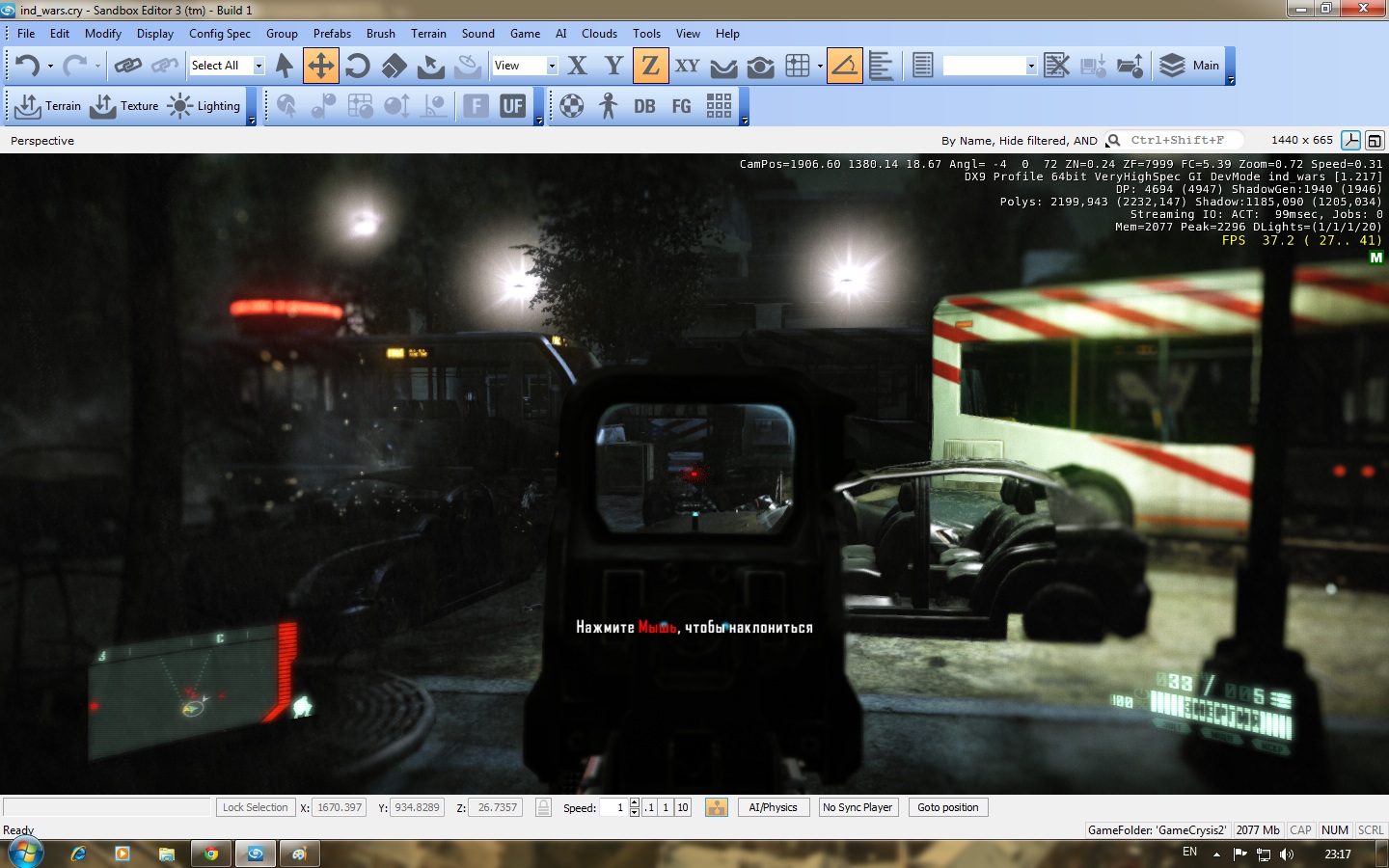
Task: Expand the Terrain toolbar options arrow
Action: pos(252,121)
